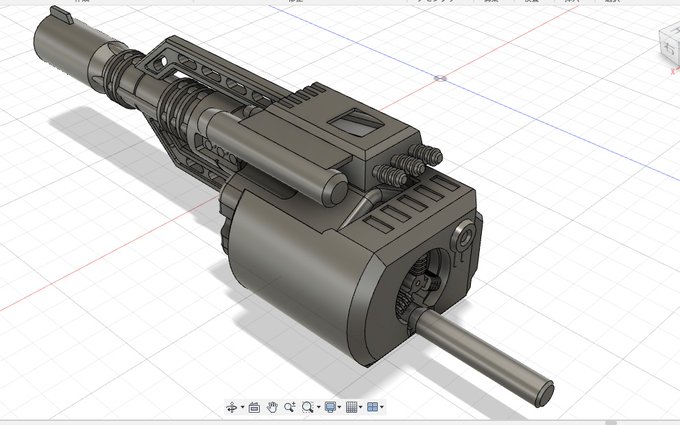
Task: Expand the Grid and Snaps dropdown arrow
Action: pyautogui.click(x=361, y=407)
